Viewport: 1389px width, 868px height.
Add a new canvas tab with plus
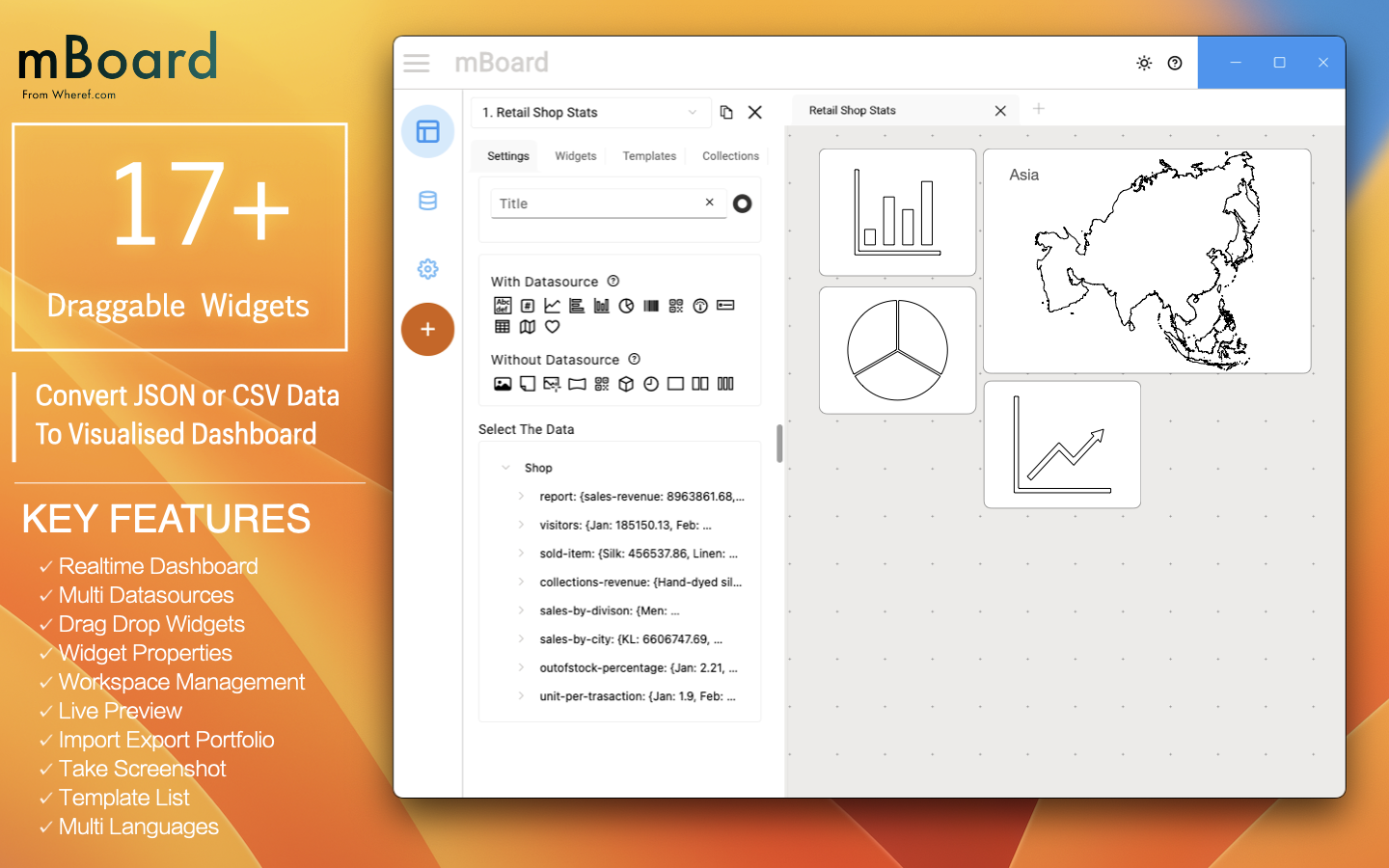1039,109
